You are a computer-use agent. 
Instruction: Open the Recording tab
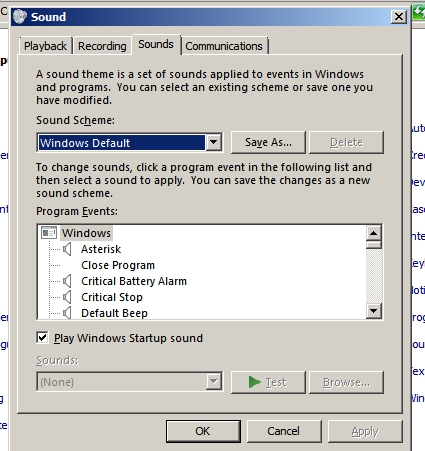(102, 46)
